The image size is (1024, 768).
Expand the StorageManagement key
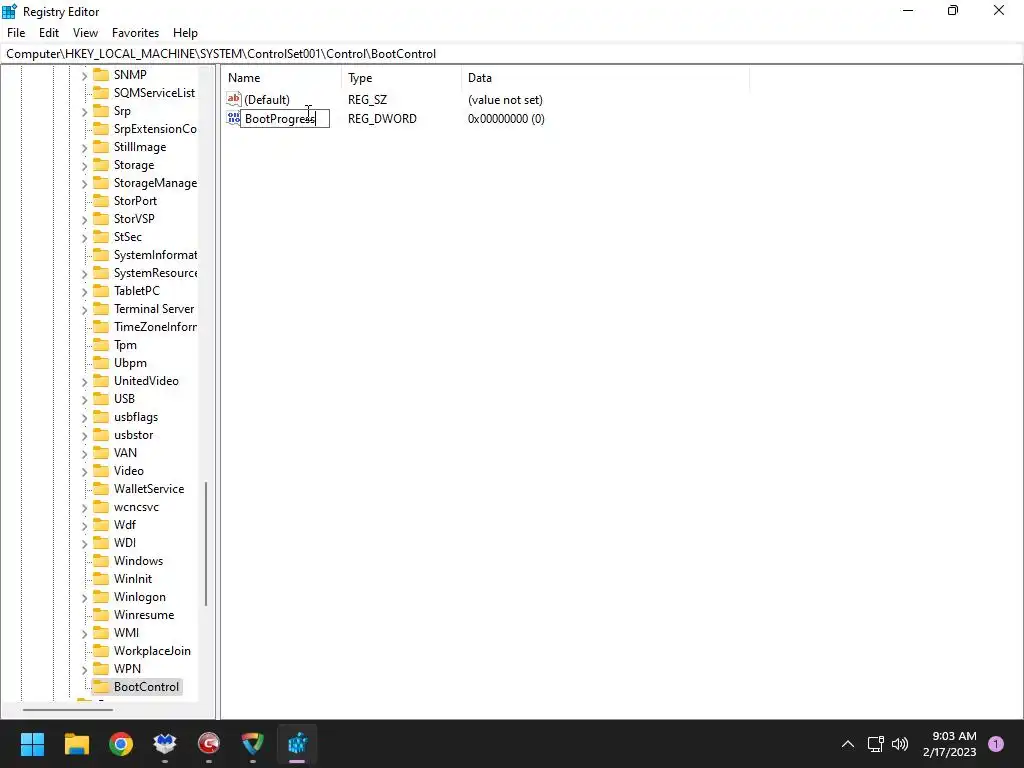84,184
